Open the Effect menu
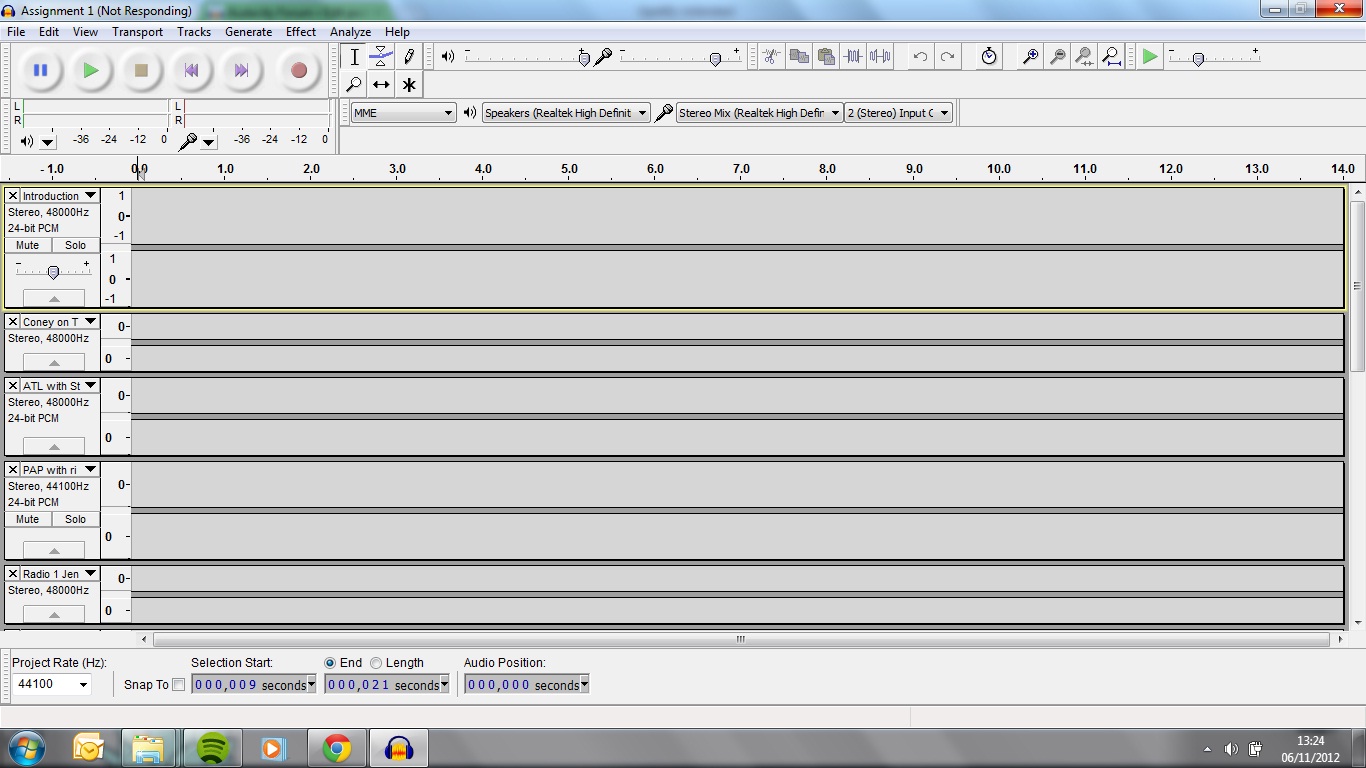This screenshot has height=768, width=1366. coord(300,31)
